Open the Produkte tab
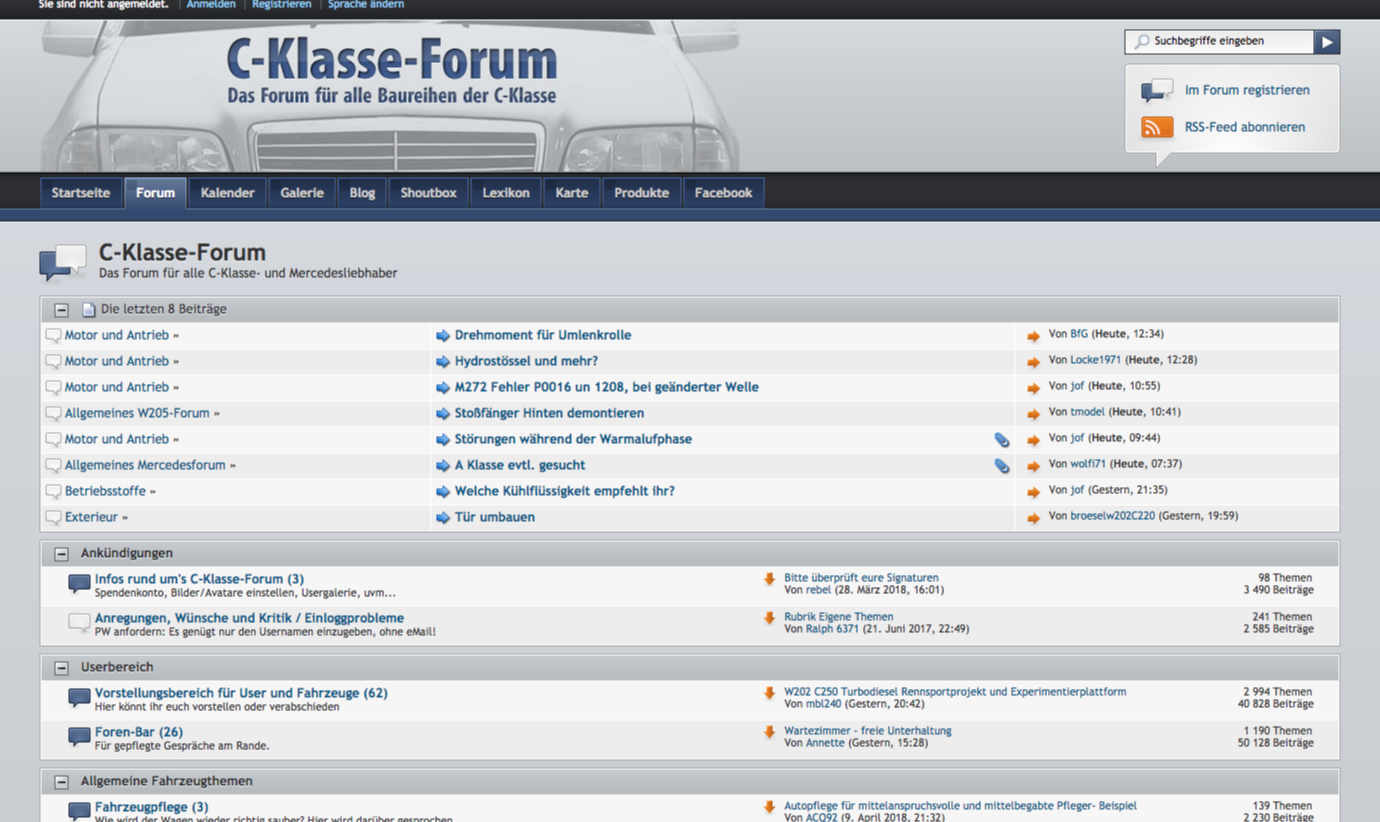Screen dimensions: 1380x822 click(x=642, y=193)
